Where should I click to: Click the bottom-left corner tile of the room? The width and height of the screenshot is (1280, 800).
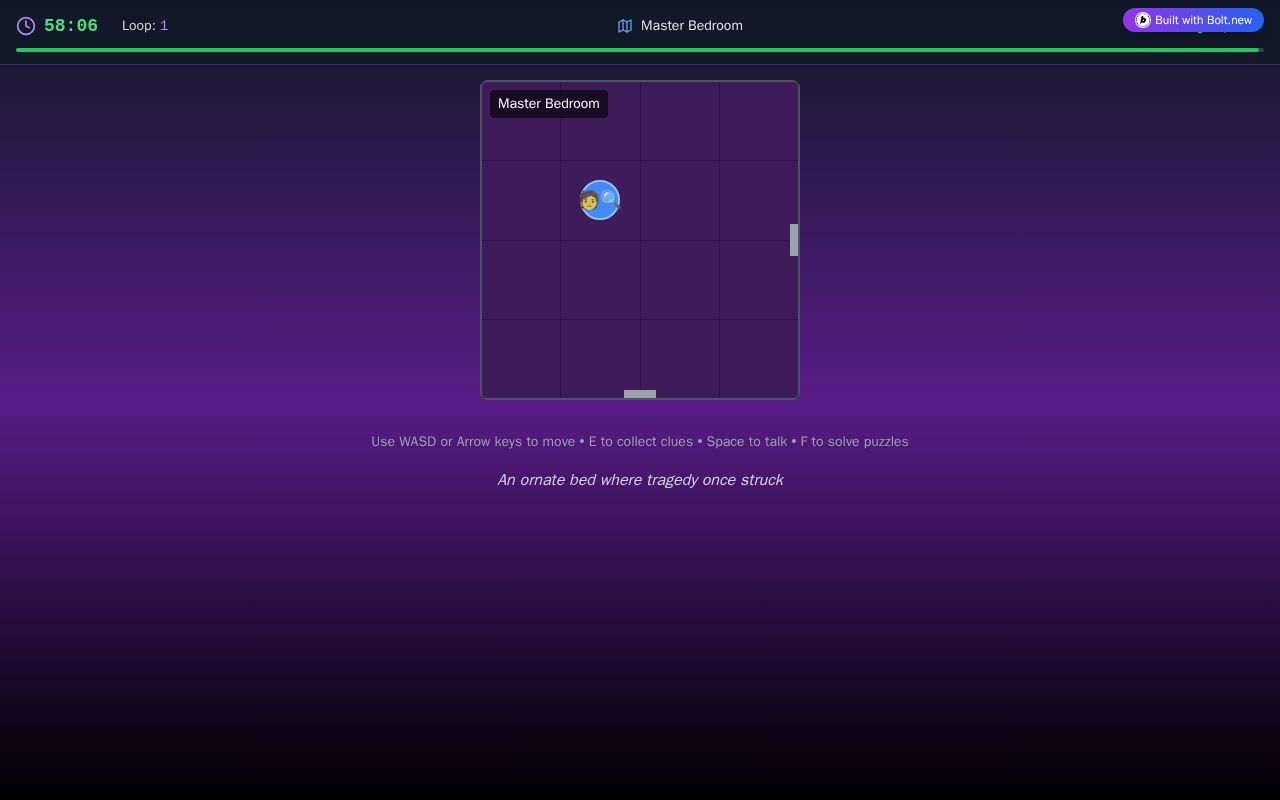coord(521,359)
